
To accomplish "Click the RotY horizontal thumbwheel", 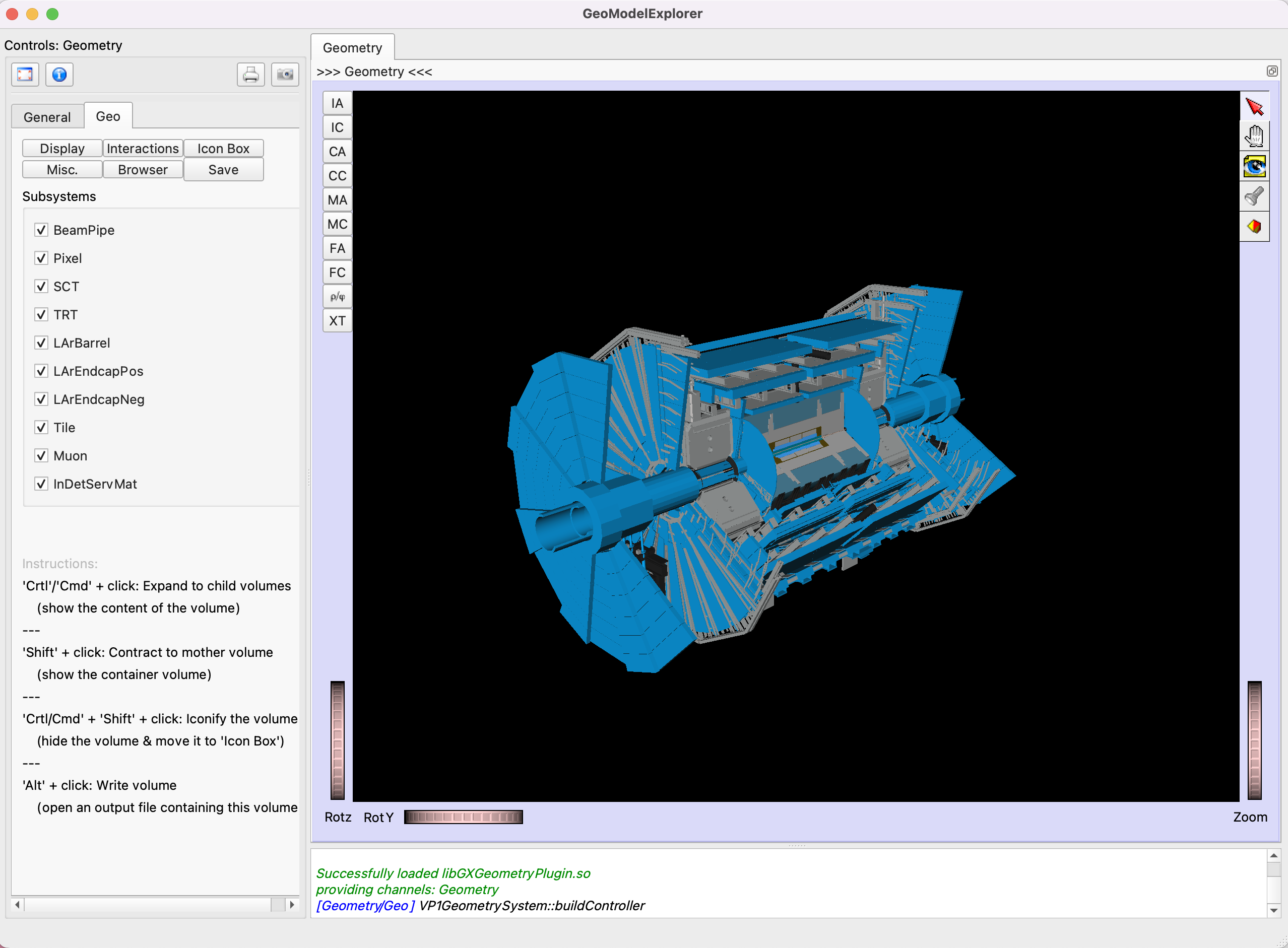I will pyautogui.click(x=463, y=817).
